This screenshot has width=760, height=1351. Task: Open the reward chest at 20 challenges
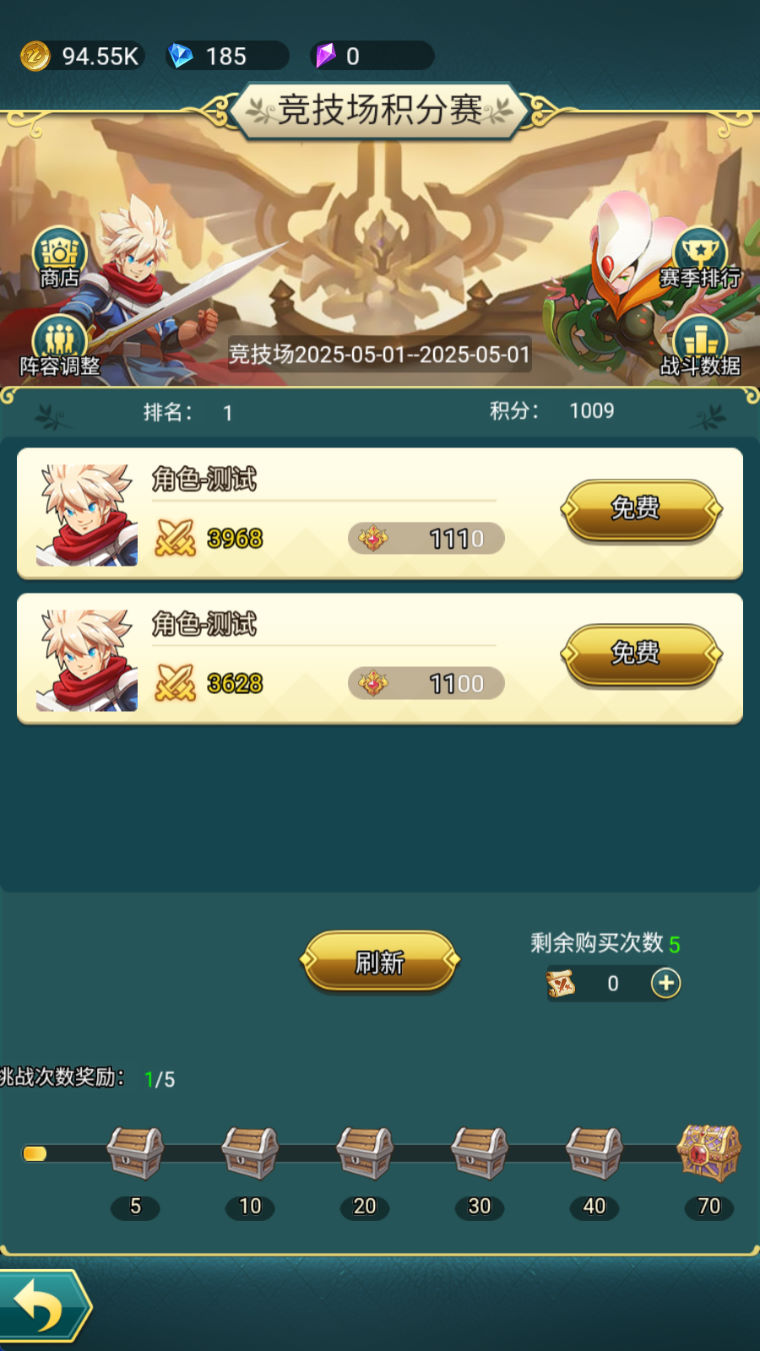pos(365,1153)
